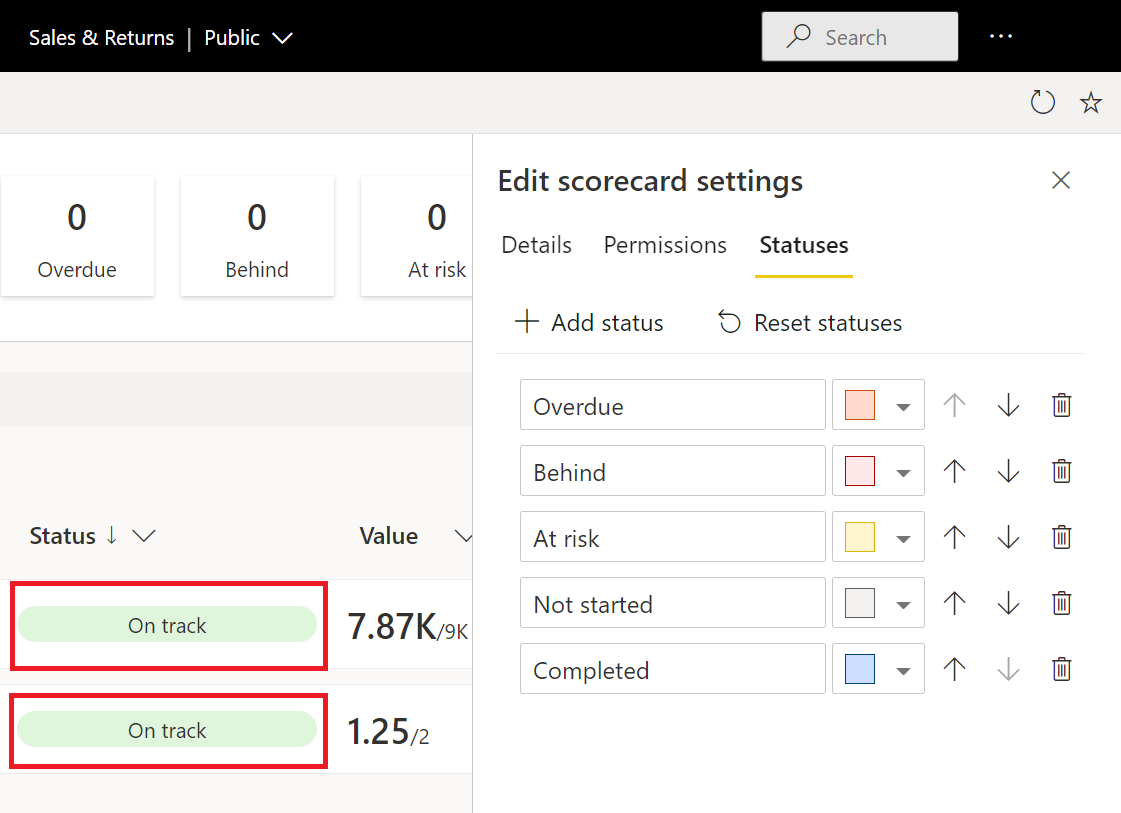Move the Not started status down
The width and height of the screenshot is (1121, 813).
(x=1008, y=603)
